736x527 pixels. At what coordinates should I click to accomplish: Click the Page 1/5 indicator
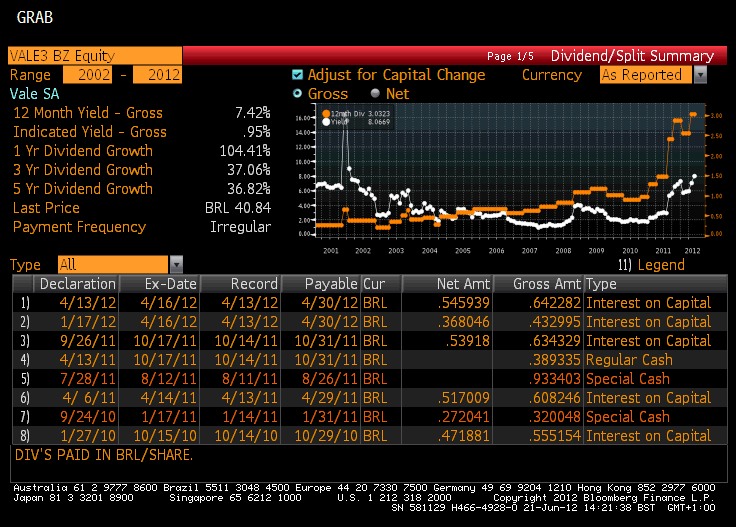click(x=511, y=56)
